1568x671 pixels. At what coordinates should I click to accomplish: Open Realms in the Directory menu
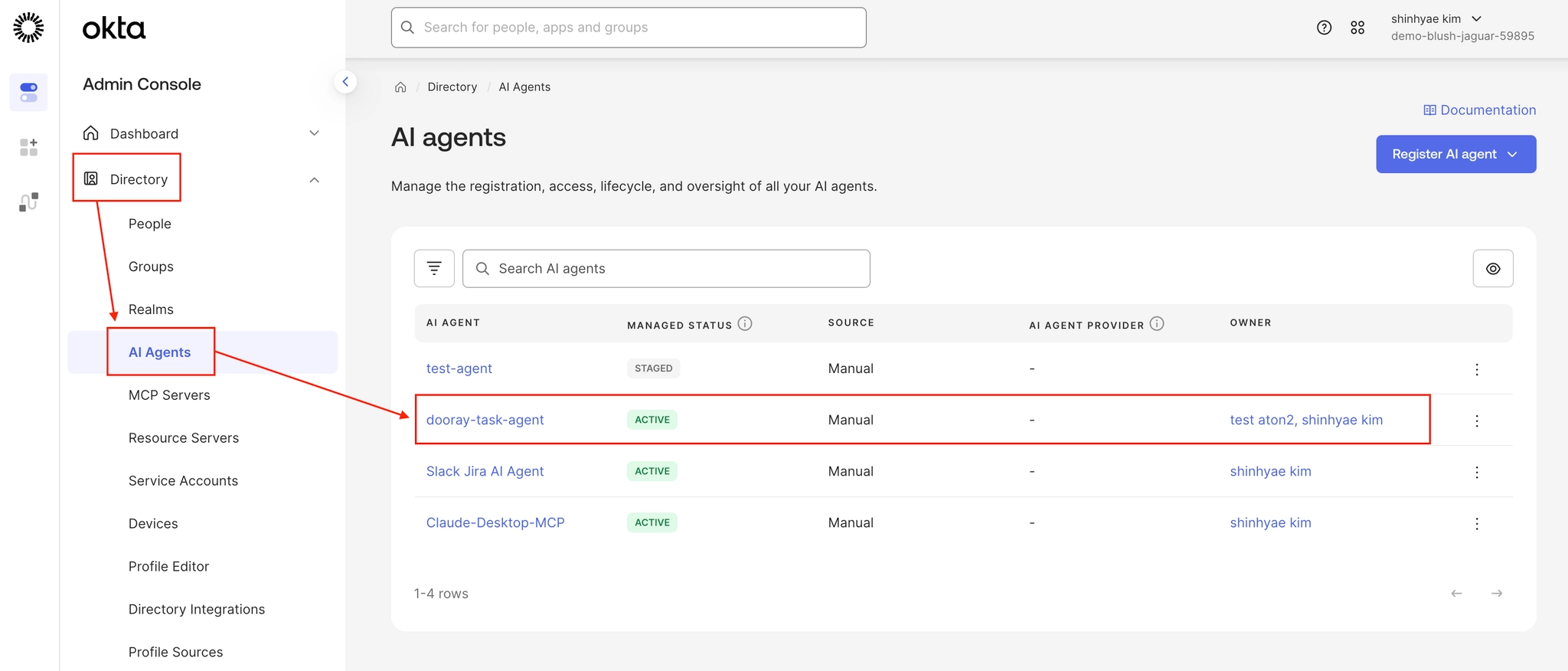coord(151,309)
